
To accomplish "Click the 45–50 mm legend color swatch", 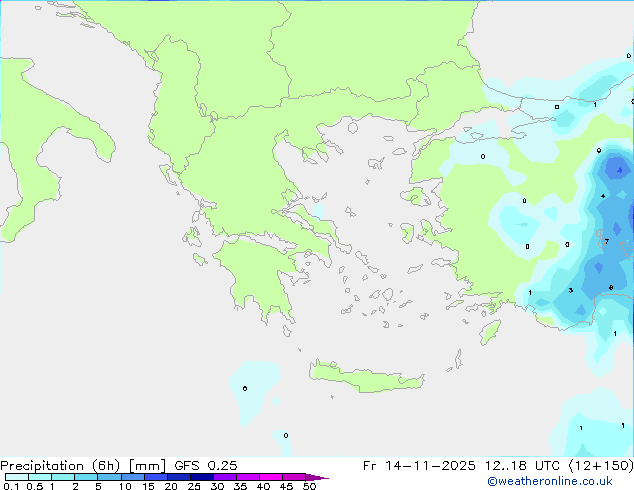I will (294, 477).
